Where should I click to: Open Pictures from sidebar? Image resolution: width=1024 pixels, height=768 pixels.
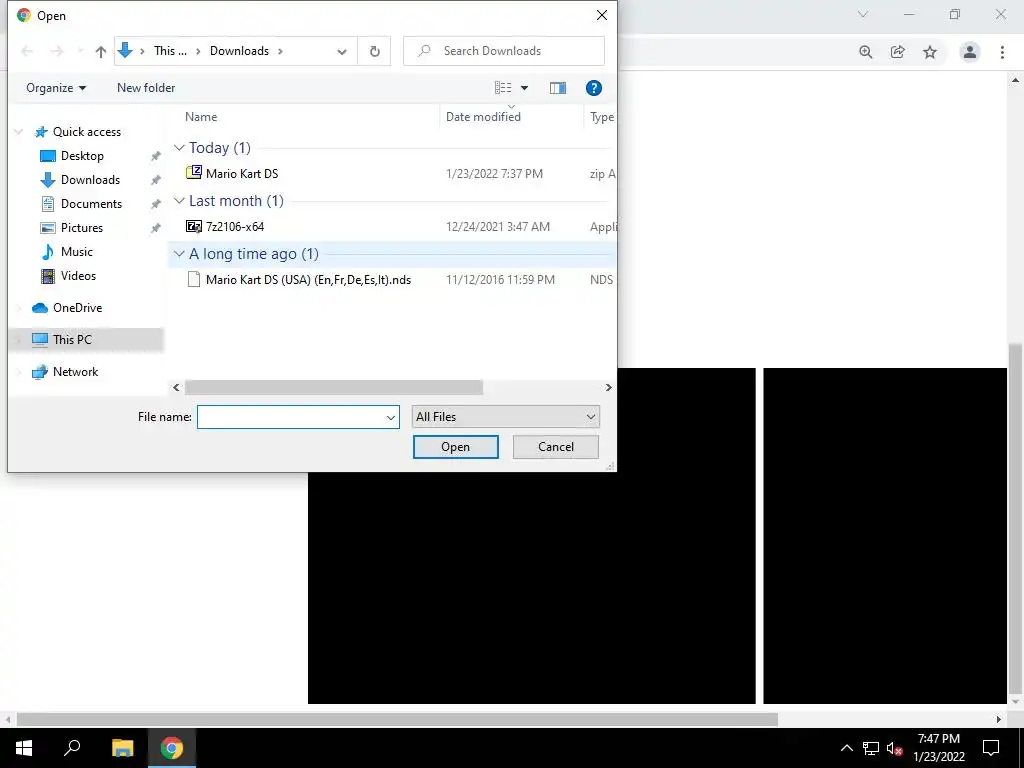point(82,228)
